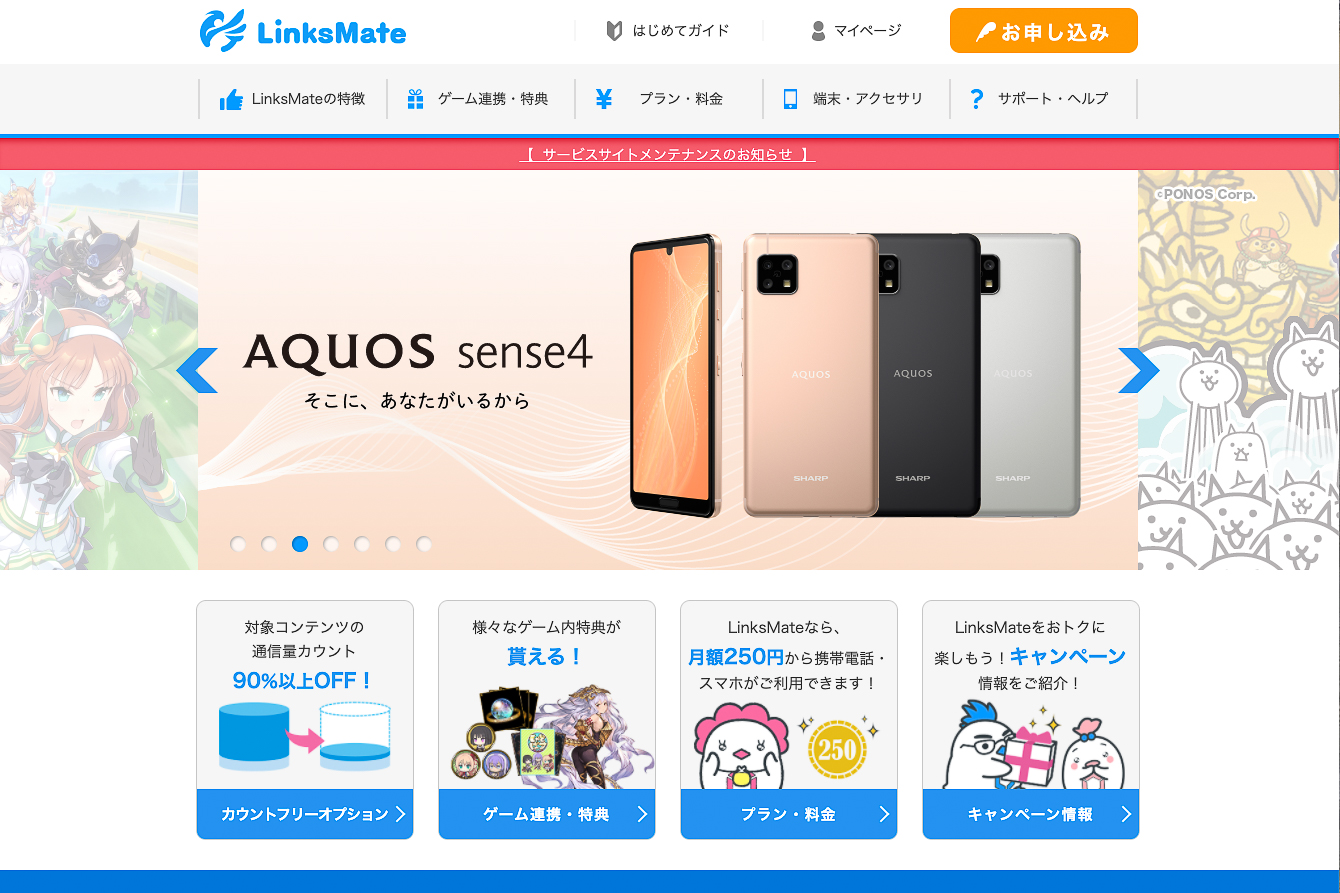The image size is (1340, 893).
Task: Select the fifth carousel dot indicator
Action: pyautogui.click(x=362, y=544)
